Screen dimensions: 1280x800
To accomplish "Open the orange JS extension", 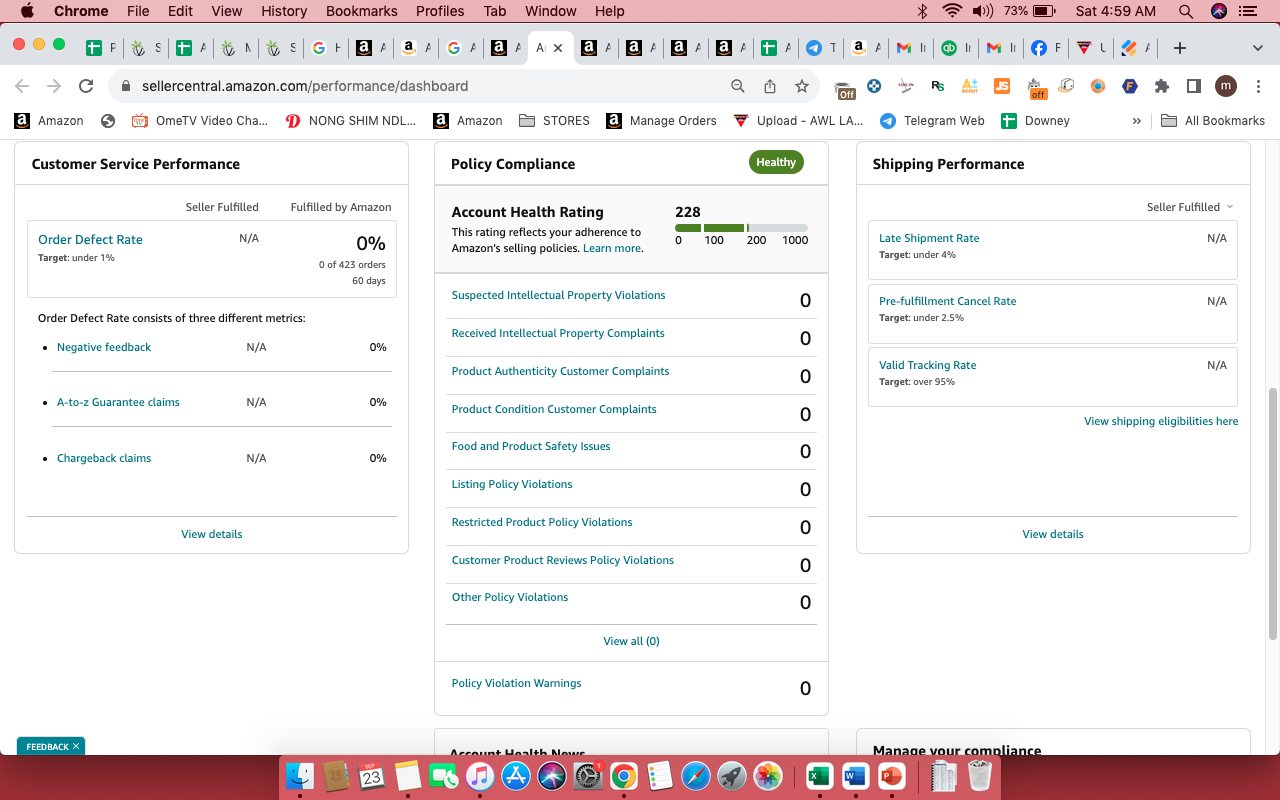I will point(1001,86).
